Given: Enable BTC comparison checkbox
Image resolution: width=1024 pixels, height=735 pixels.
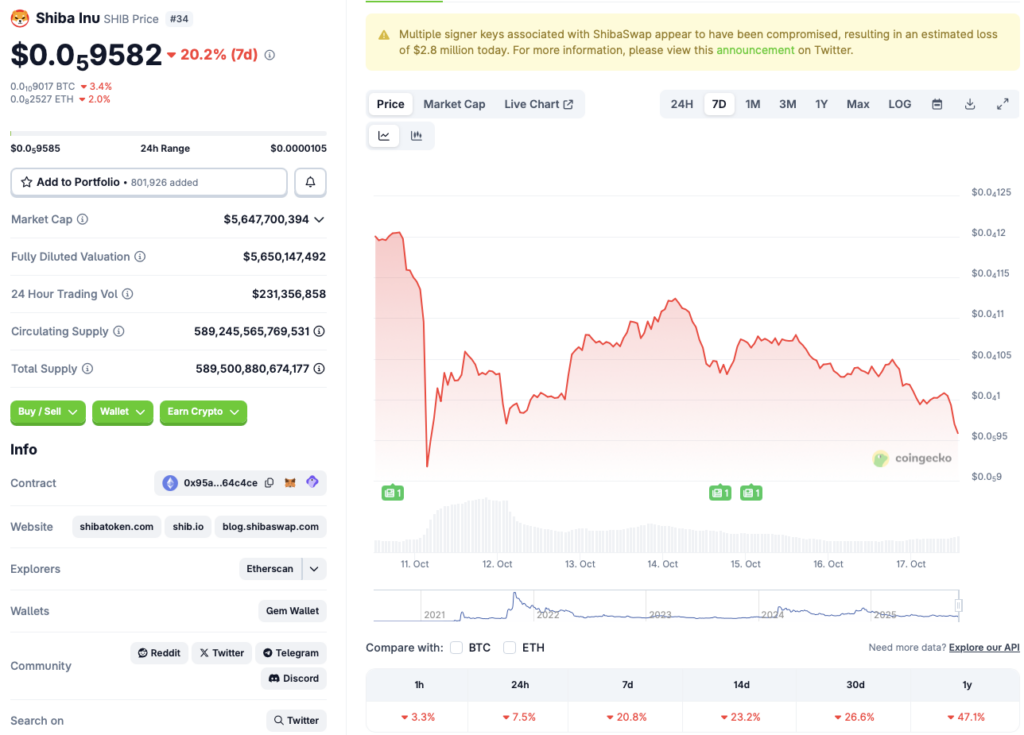Looking at the screenshot, I should (456, 648).
